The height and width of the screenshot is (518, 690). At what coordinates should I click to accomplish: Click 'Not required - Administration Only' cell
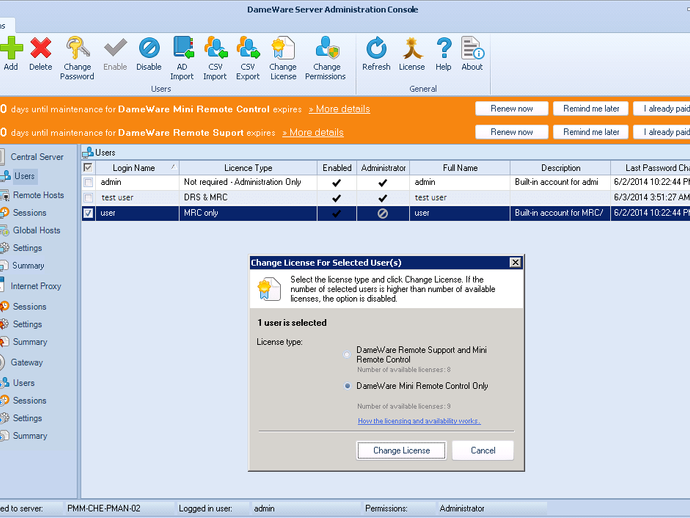click(248, 182)
